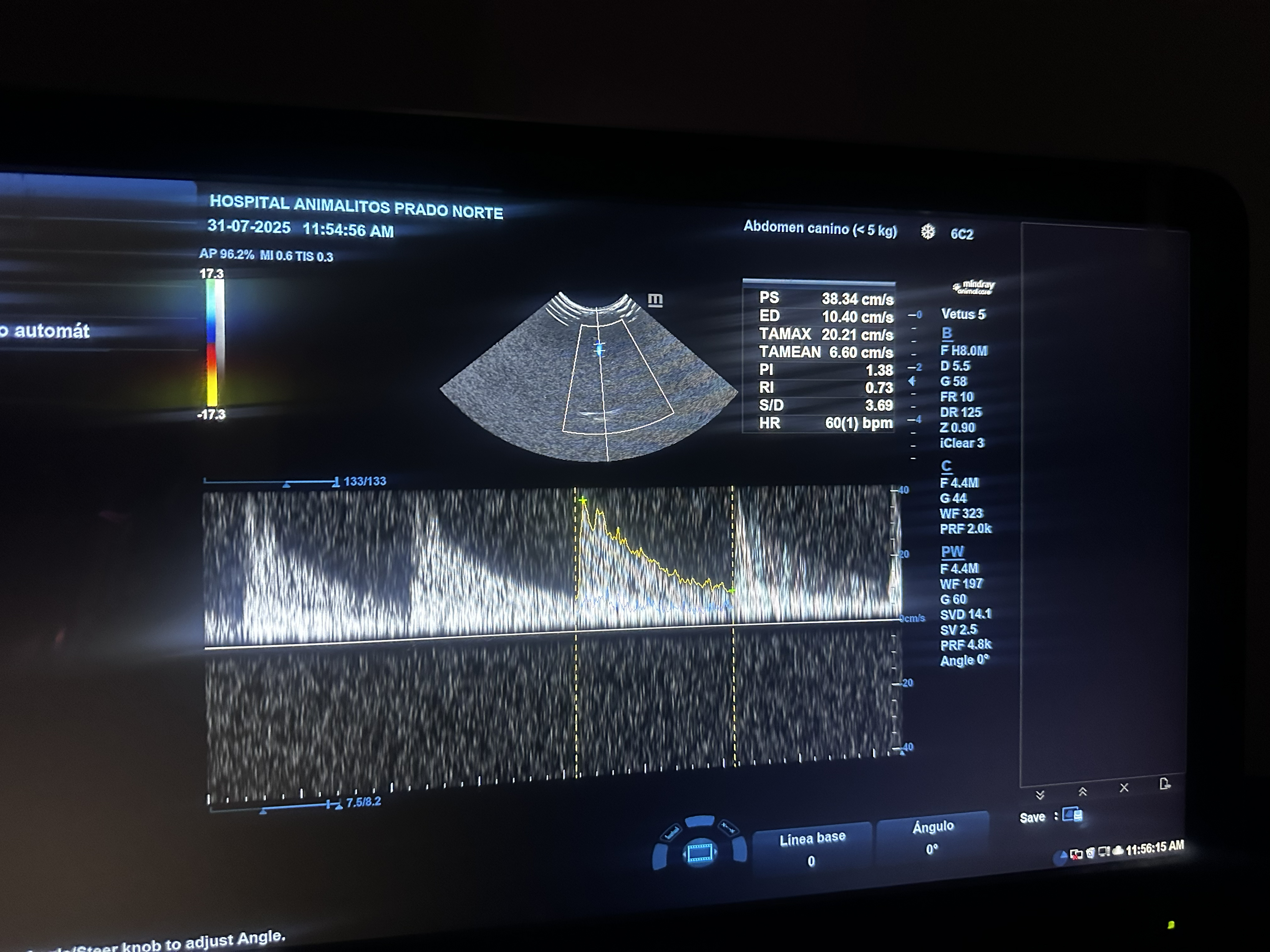Click the cine film-strip icon in the trackball widget
The height and width of the screenshot is (952, 1270).
[700, 853]
